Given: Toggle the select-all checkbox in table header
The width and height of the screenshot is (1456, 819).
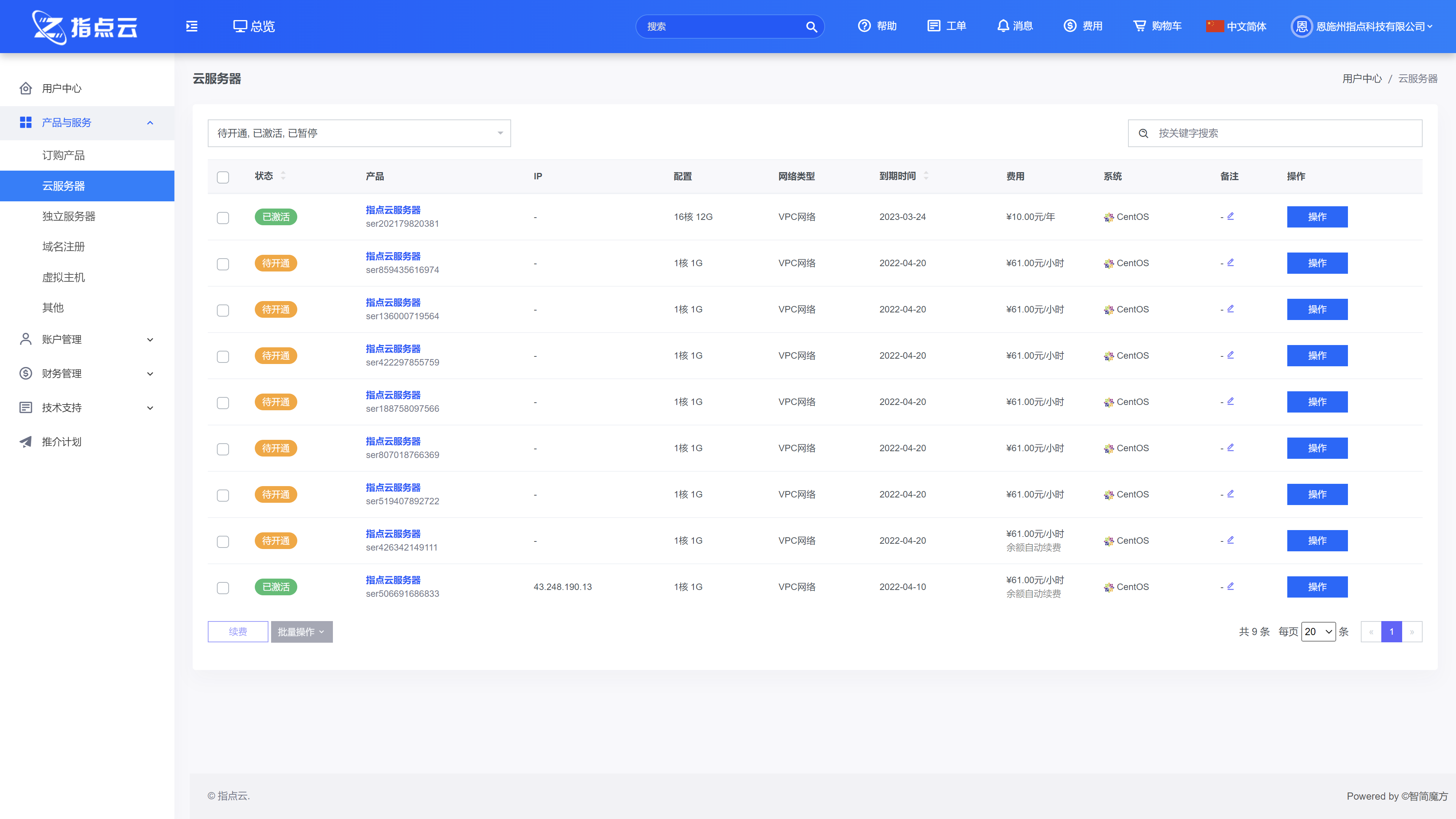Looking at the screenshot, I should point(223,177).
